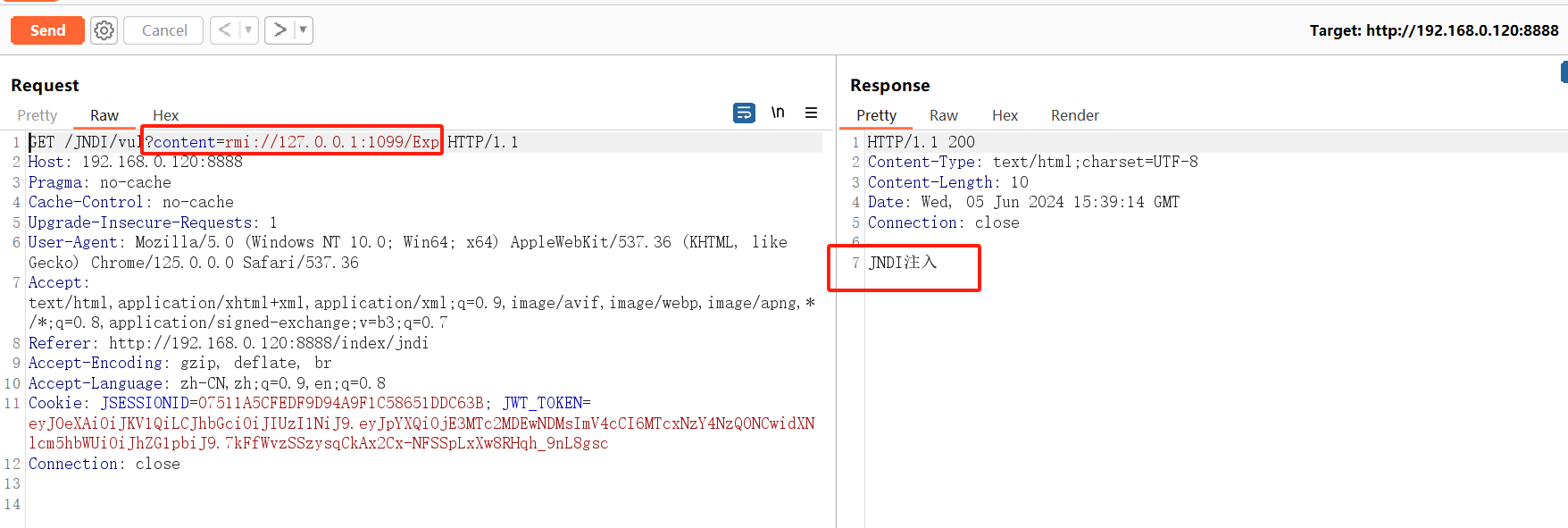The width and height of the screenshot is (1568, 528).
Task: Switch Response view to Pretty tab
Action: tap(876, 115)
